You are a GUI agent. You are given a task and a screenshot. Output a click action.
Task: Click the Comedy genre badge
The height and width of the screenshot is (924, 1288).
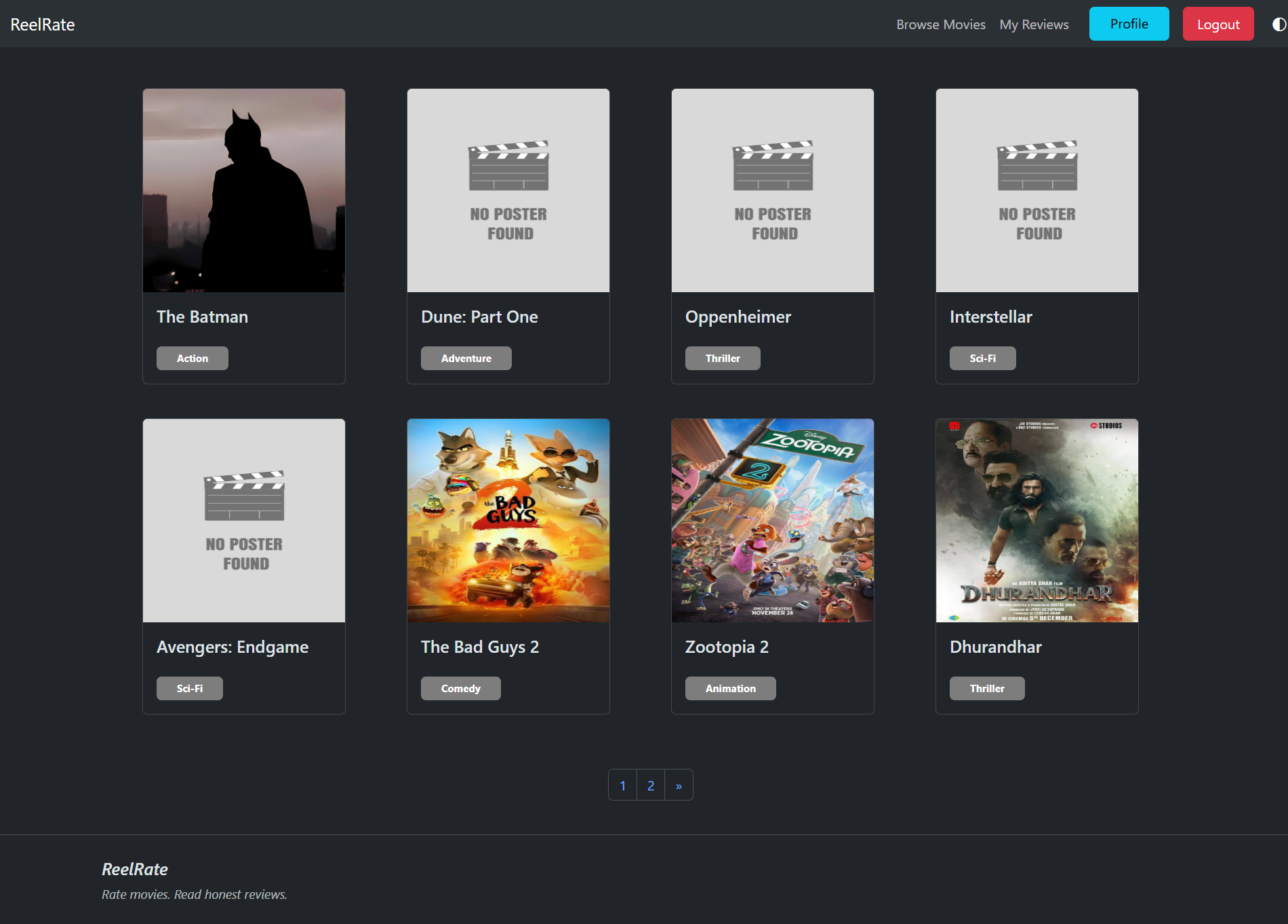pyautogui.click(x=461, y=688)
